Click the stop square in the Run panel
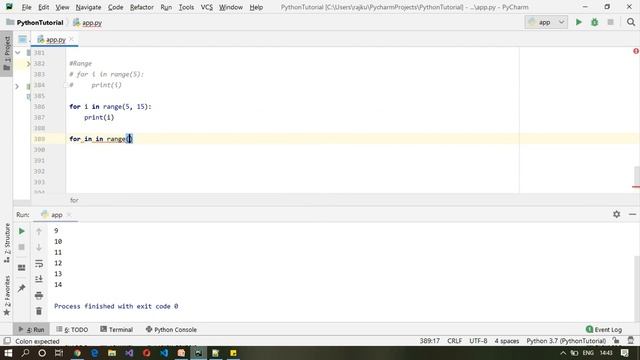 [x=22, y=247]
